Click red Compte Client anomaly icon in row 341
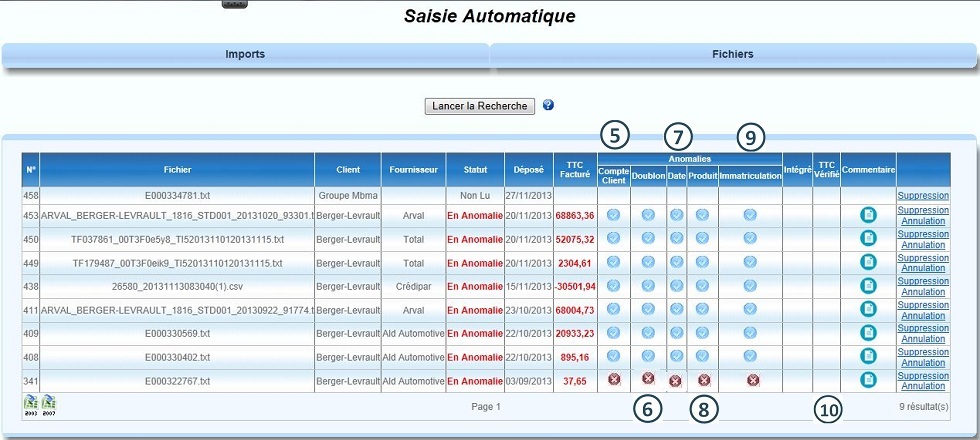 [613, 379]
